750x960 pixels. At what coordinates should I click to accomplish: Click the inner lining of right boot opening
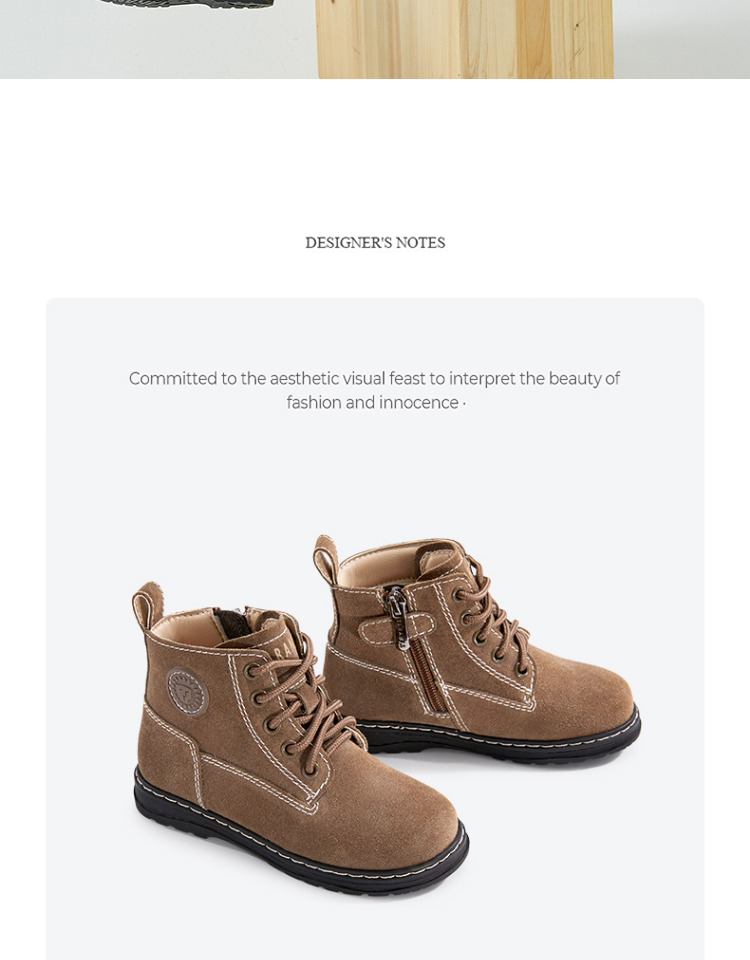tap(377, 571)
